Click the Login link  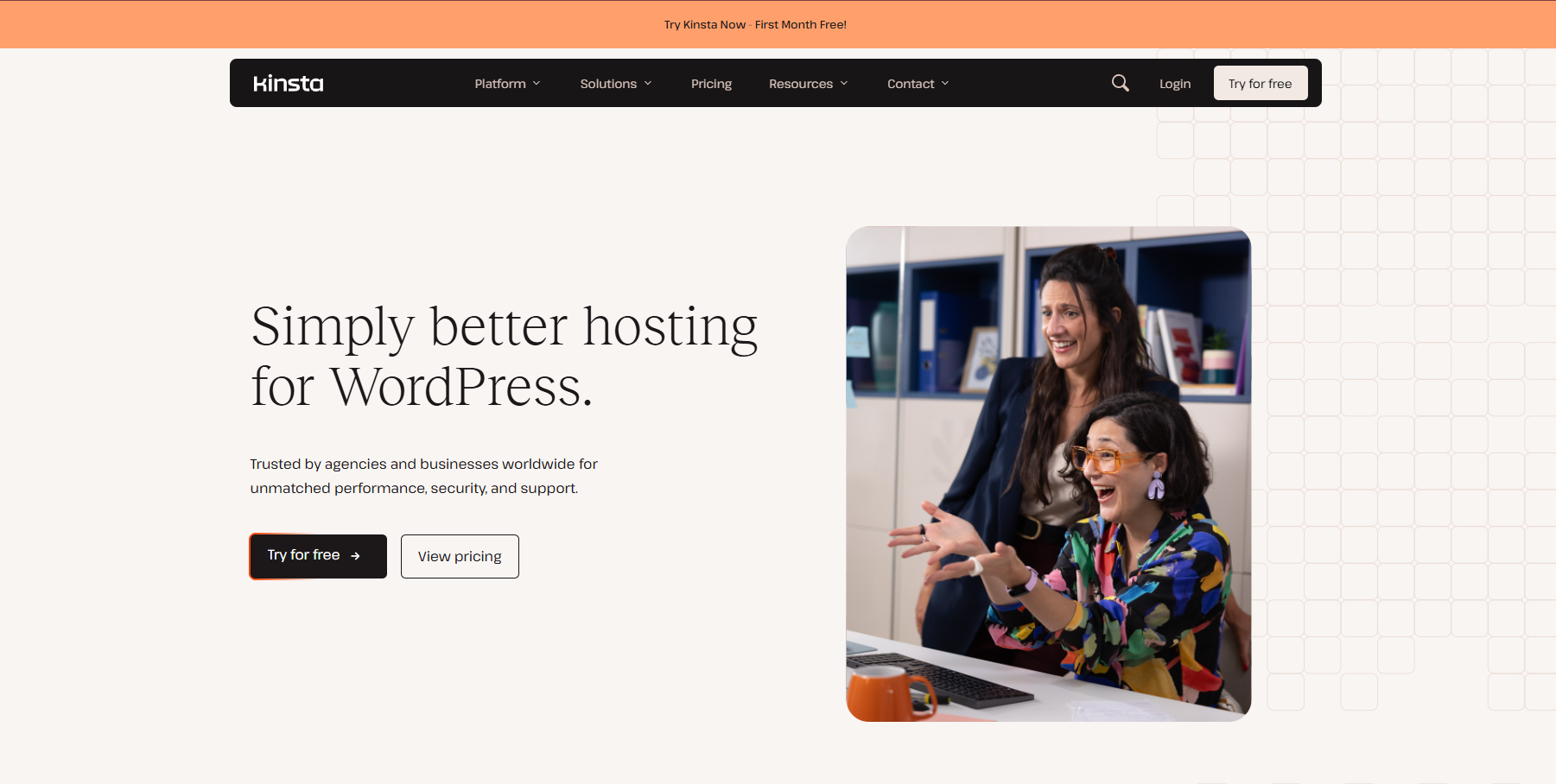pyautogui.click(x=1174, y=84)
